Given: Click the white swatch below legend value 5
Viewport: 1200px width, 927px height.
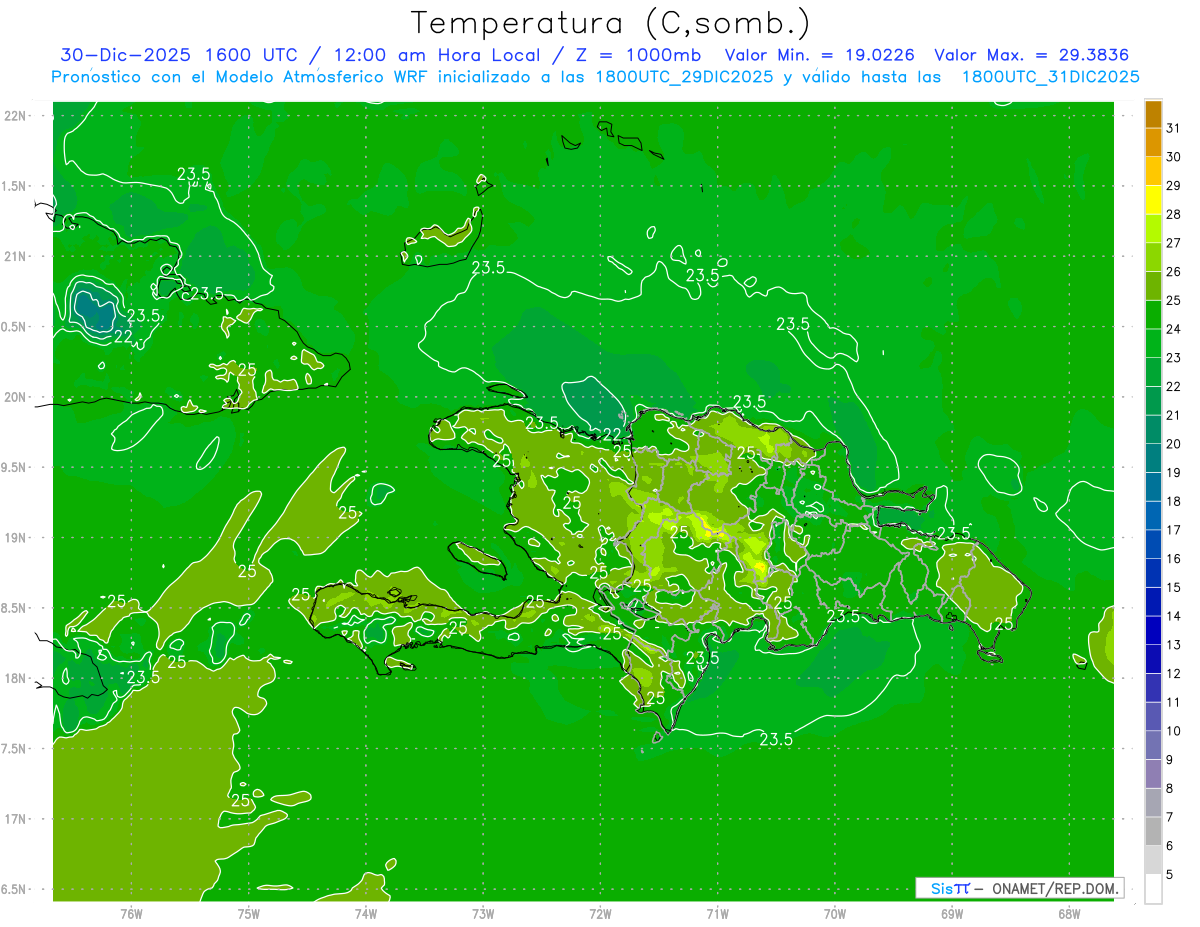Looking at the screenshot, I should pyautogui.click(x=1153, y=889).
